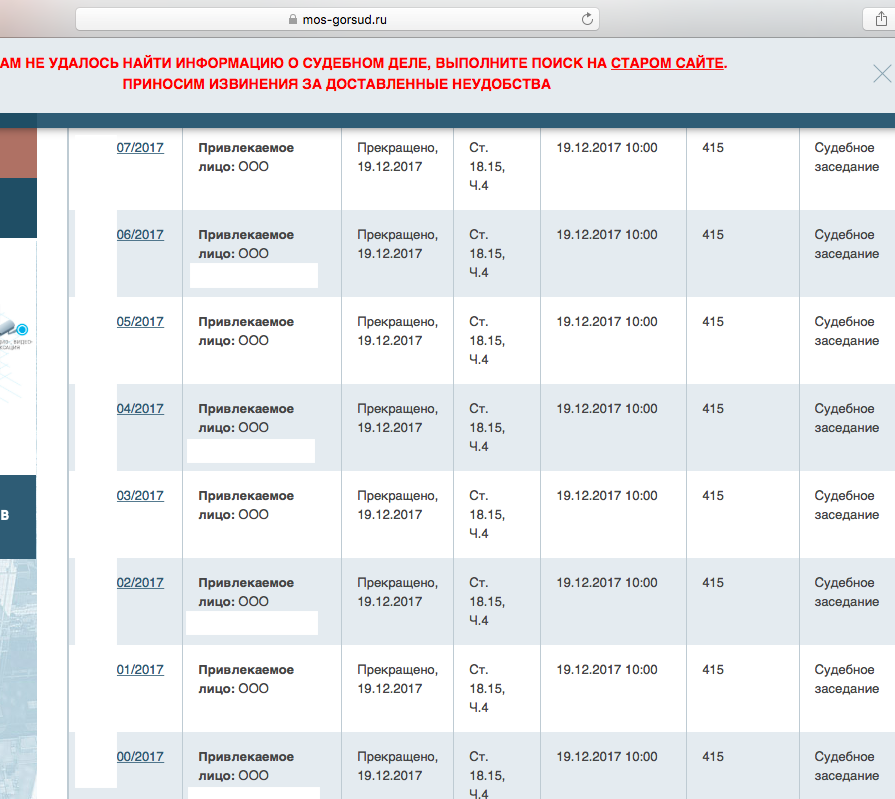This screenshot has height=799, width=895.
Task: Reload the page using the refresh icon
Action: [588, 18]
